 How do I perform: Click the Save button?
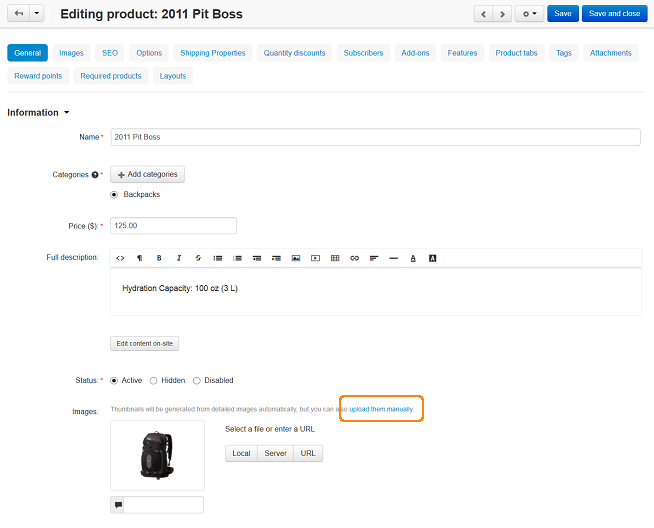tap(563, 14)
